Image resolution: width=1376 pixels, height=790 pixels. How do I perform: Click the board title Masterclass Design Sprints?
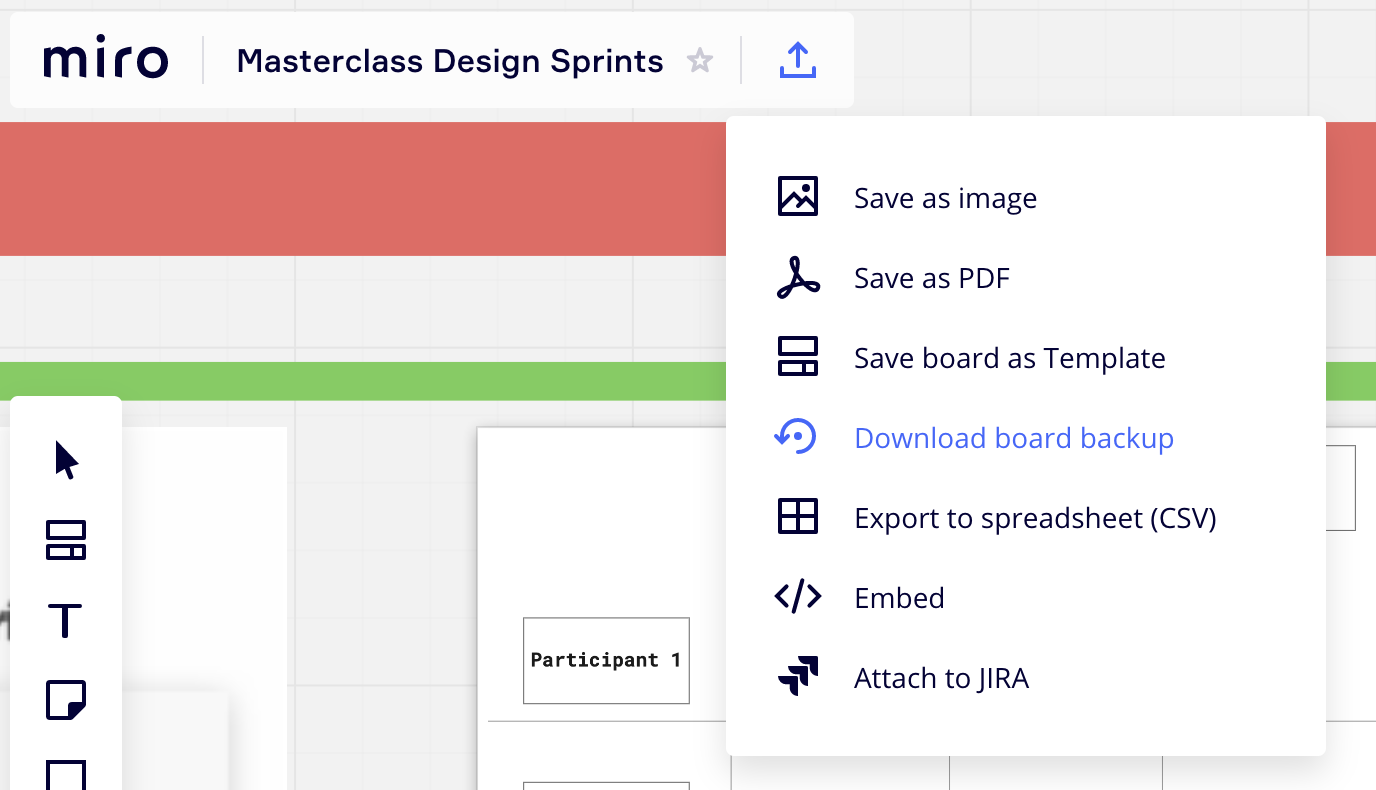coord(449,61)
